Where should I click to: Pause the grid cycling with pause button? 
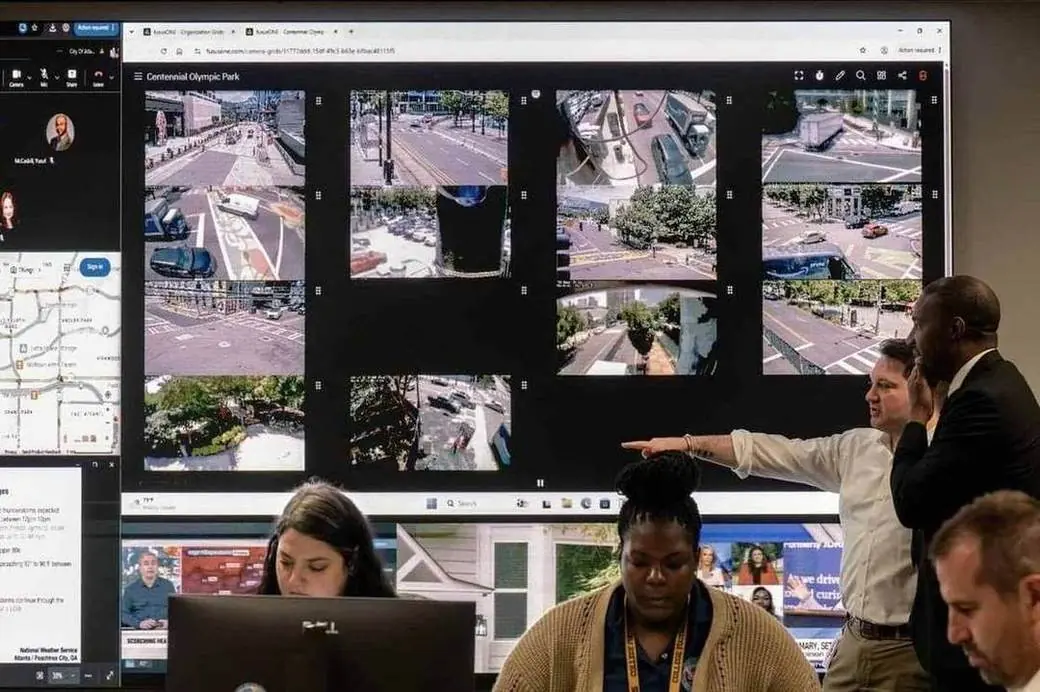coord(540,483)
